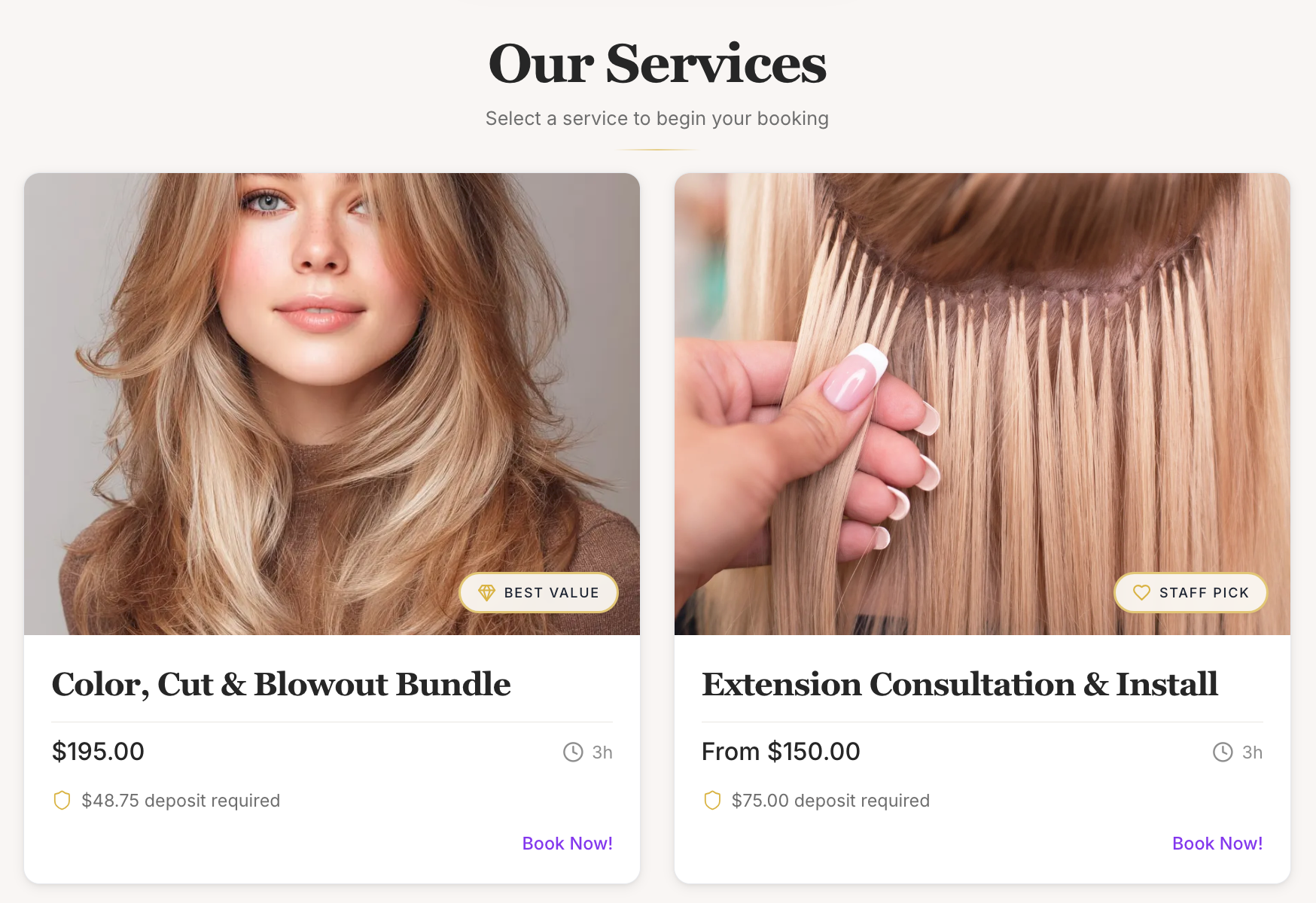Click the STAFF PICK badge label
Screen dimensions: 1316x903
[1204, 593]
